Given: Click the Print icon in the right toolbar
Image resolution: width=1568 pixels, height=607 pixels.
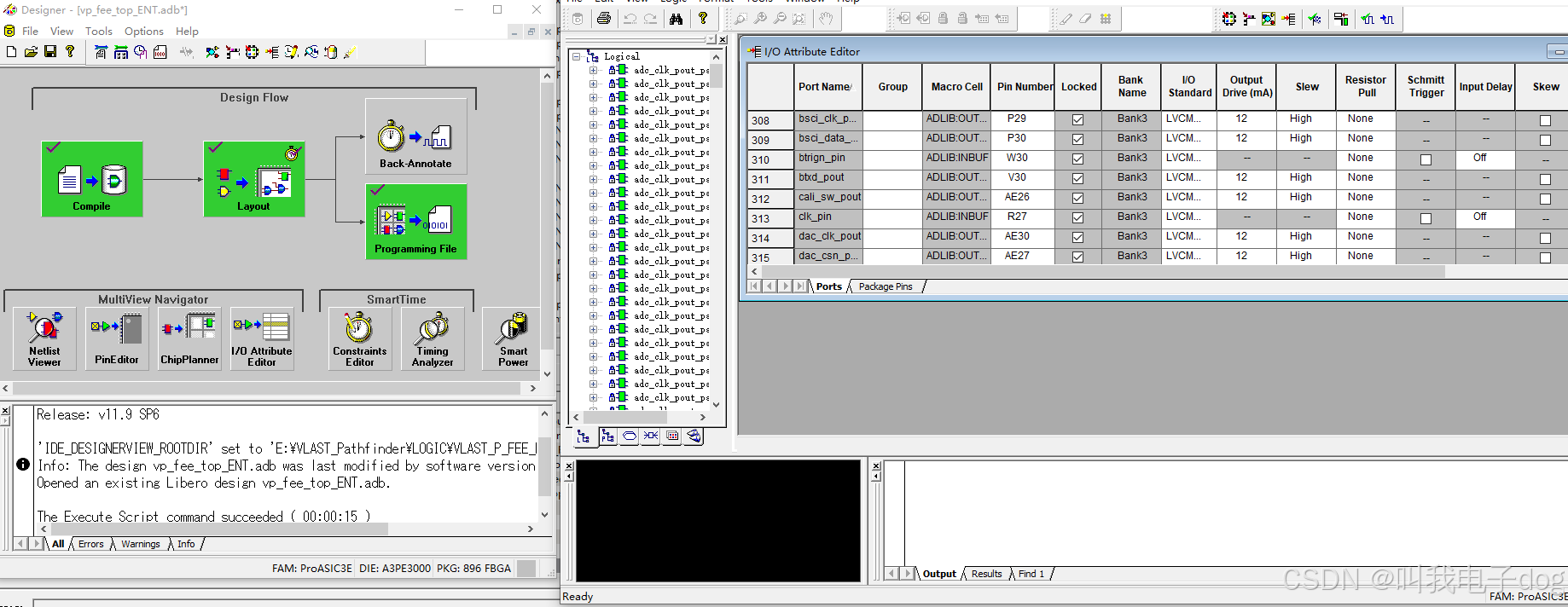Looking at the screenshot, I should click(604, 19).
